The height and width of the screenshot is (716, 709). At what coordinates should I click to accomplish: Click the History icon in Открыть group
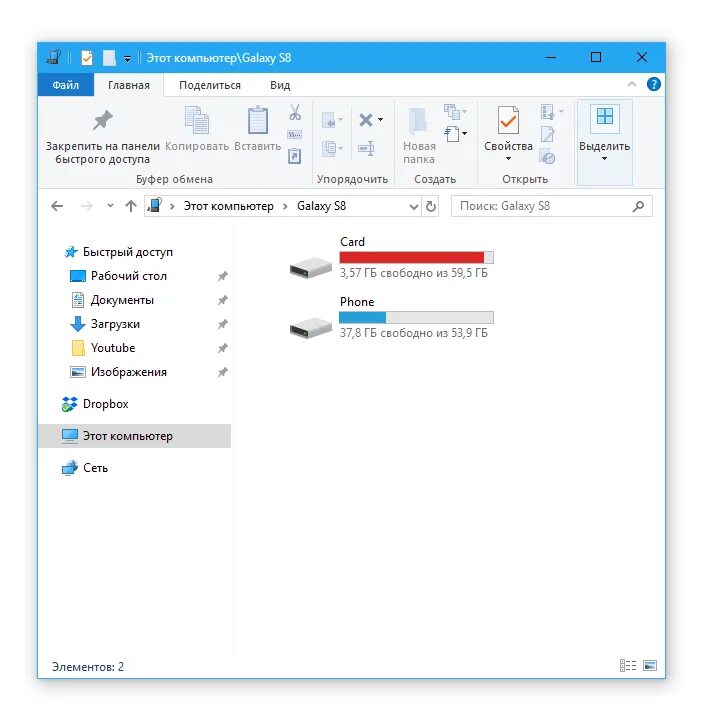click(x=547, y=156)
